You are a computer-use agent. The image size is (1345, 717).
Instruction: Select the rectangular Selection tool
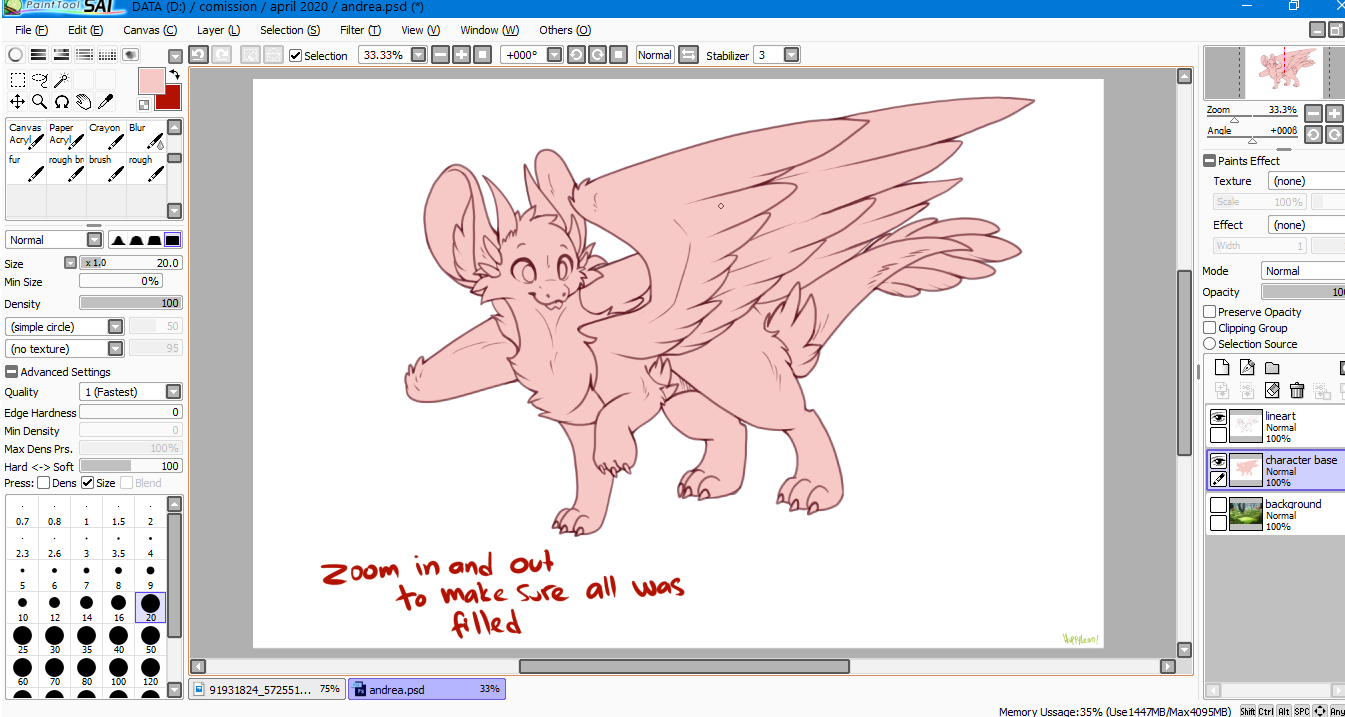point(17,80)
